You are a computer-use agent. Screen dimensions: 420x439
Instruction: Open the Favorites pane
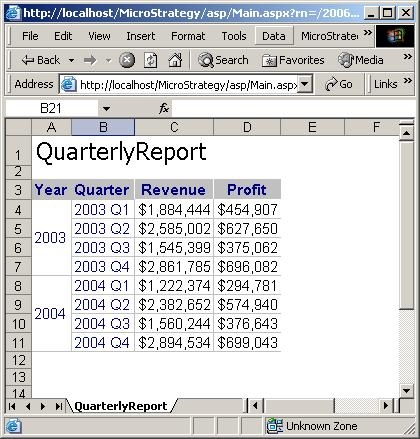(293, 60)
